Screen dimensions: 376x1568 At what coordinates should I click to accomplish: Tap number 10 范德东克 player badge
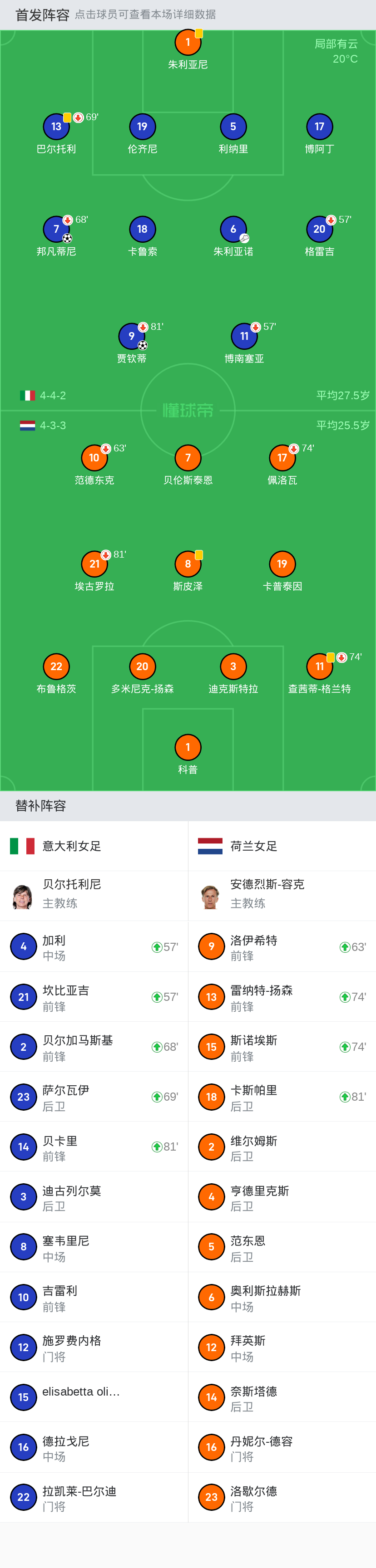(94, 458)
